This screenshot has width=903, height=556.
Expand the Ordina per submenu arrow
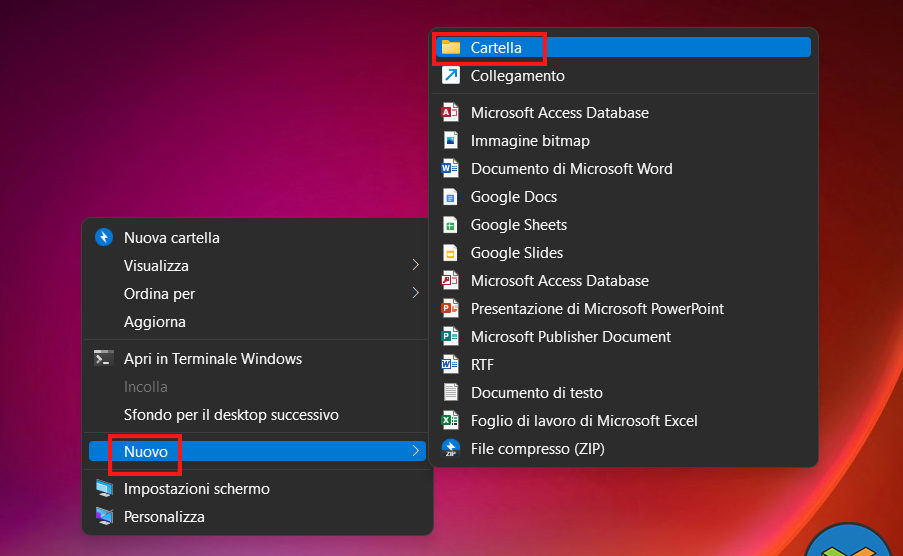(415, 294)
